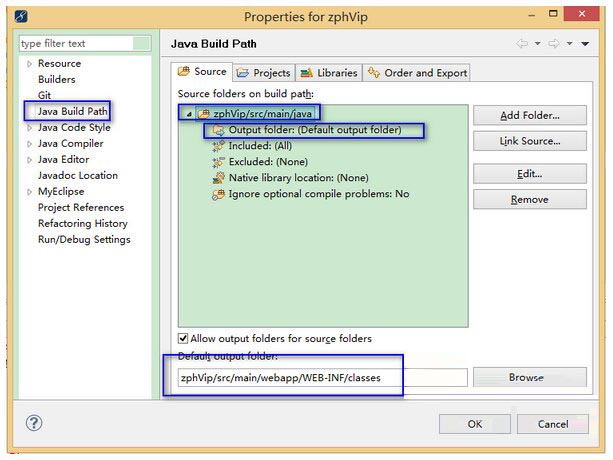Open the view menu dropdown arrow

[x=584, y=44]
